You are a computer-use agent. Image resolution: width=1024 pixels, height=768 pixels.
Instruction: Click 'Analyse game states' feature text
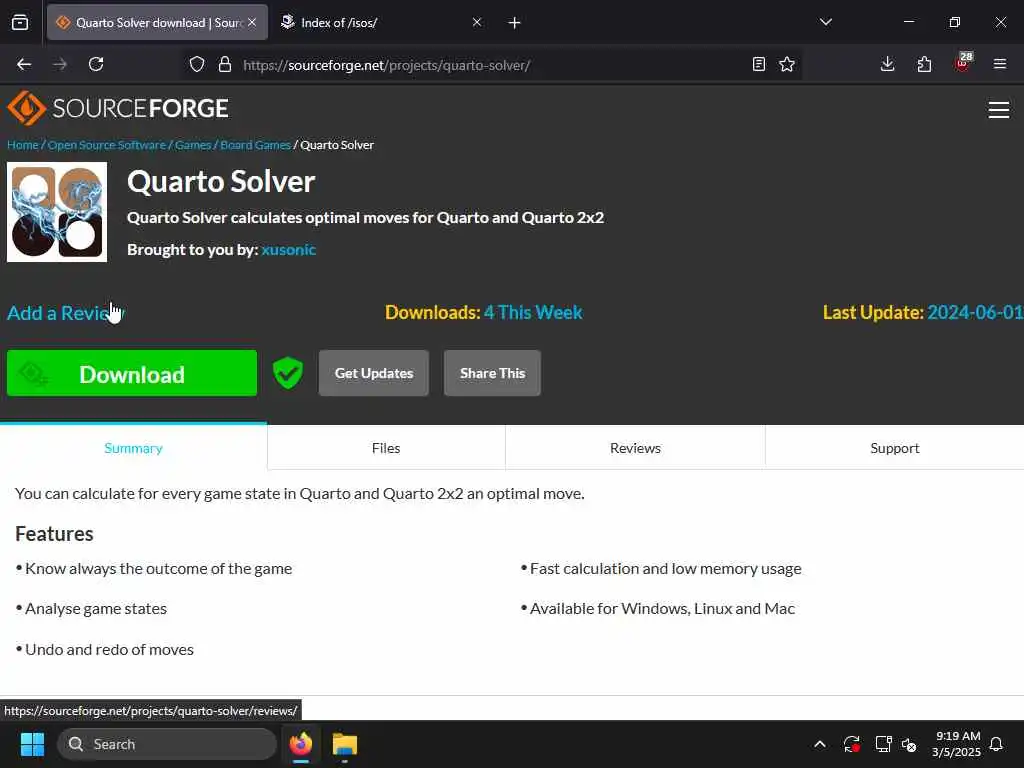pos(96,609)
